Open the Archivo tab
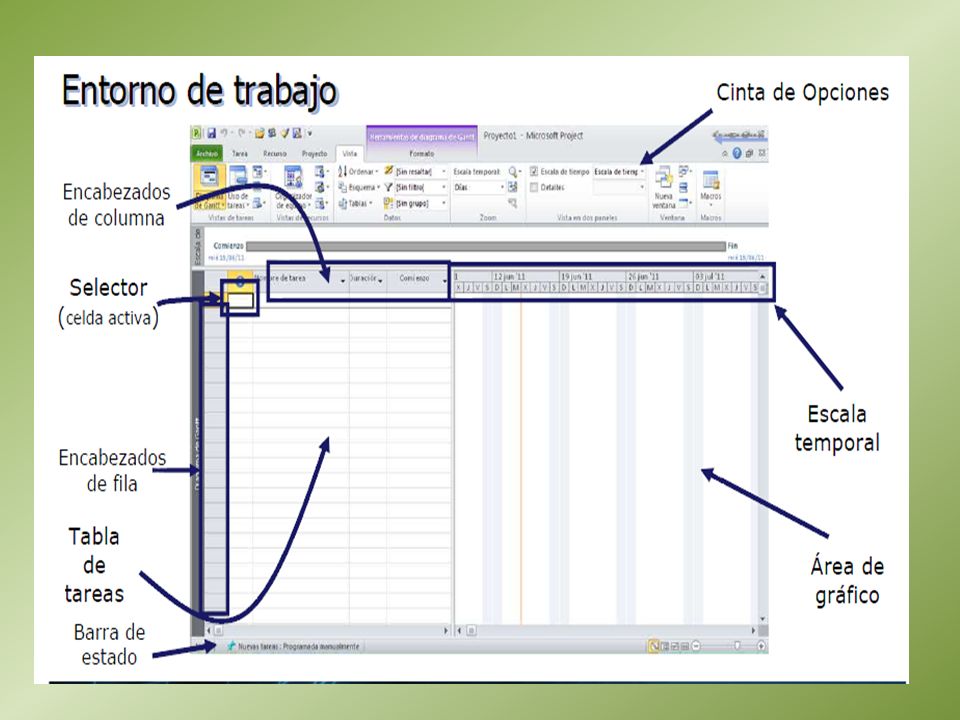Viewport: 960px width, 720px height. tap(207, 154)
